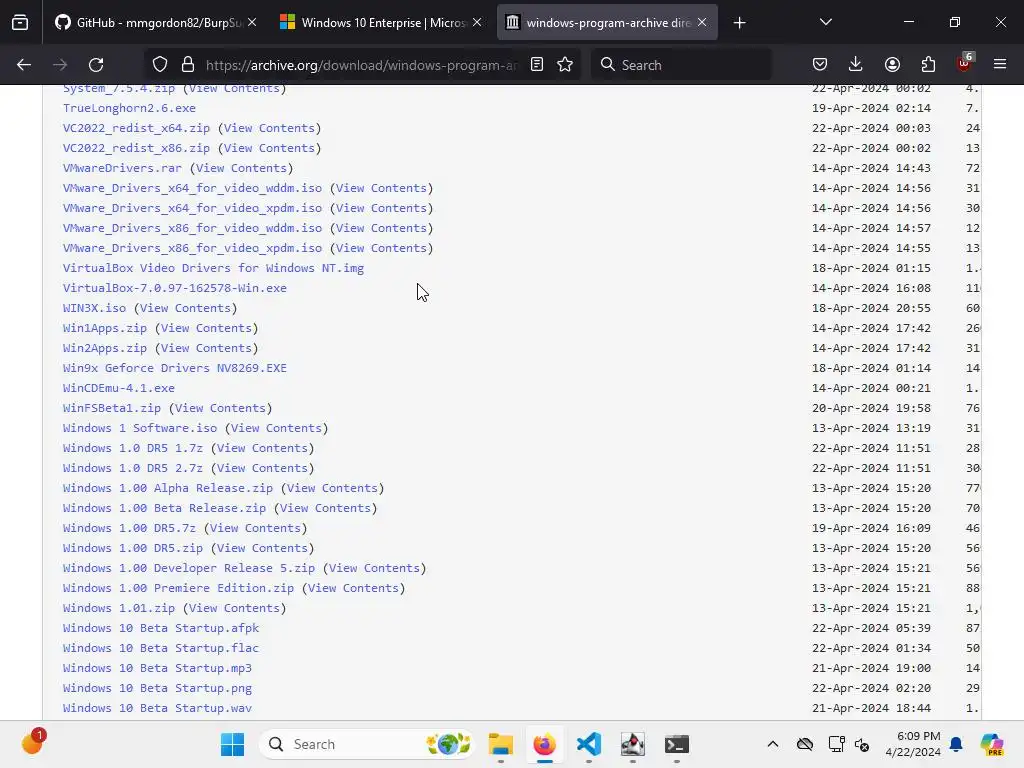Open Windows 1.00 Beta Release.zip link
The height and width of the screenshot is (768, 1024).
pyautogui.click(x=165, y=508)
